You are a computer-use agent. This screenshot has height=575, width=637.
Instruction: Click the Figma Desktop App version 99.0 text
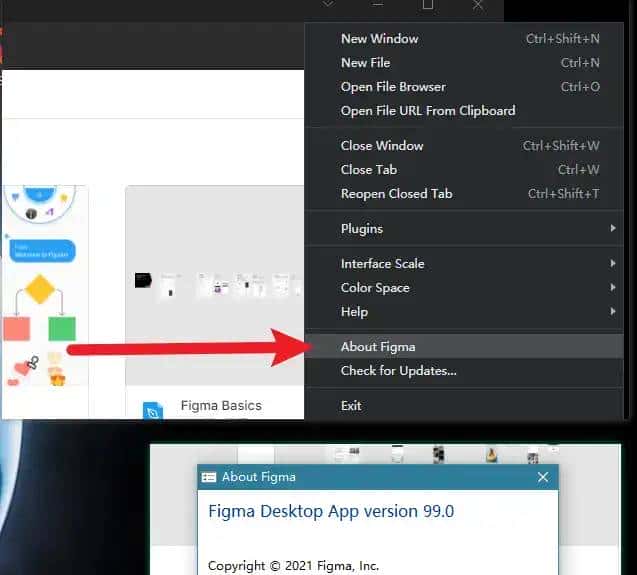tap(331, 511)
